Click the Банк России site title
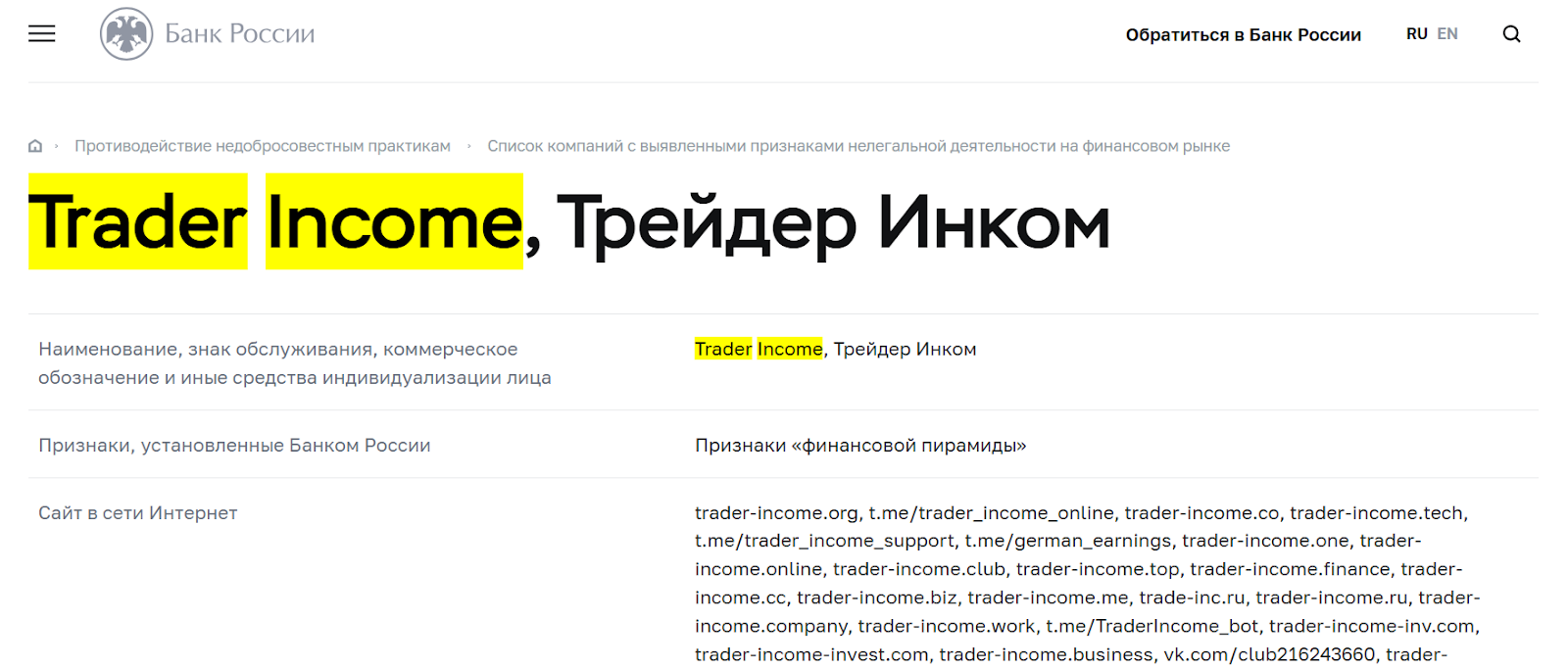The height and width of the screenshot is (668, 1568). pos(240,34)
